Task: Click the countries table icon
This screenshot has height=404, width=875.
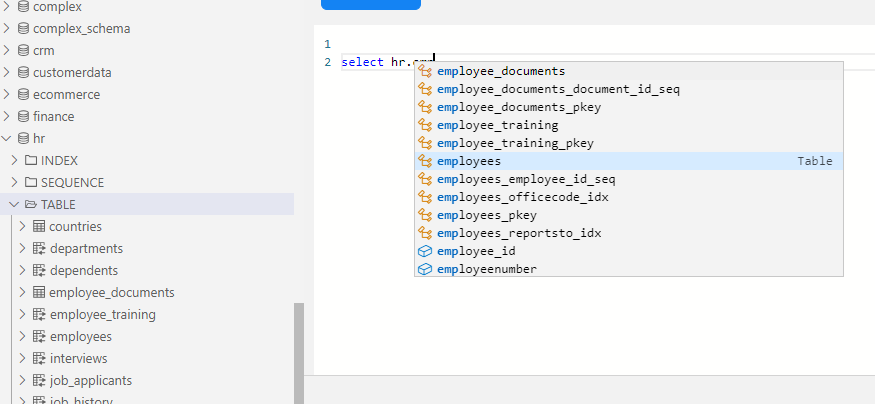Action: pyautogui.click(x=40, y=226)
